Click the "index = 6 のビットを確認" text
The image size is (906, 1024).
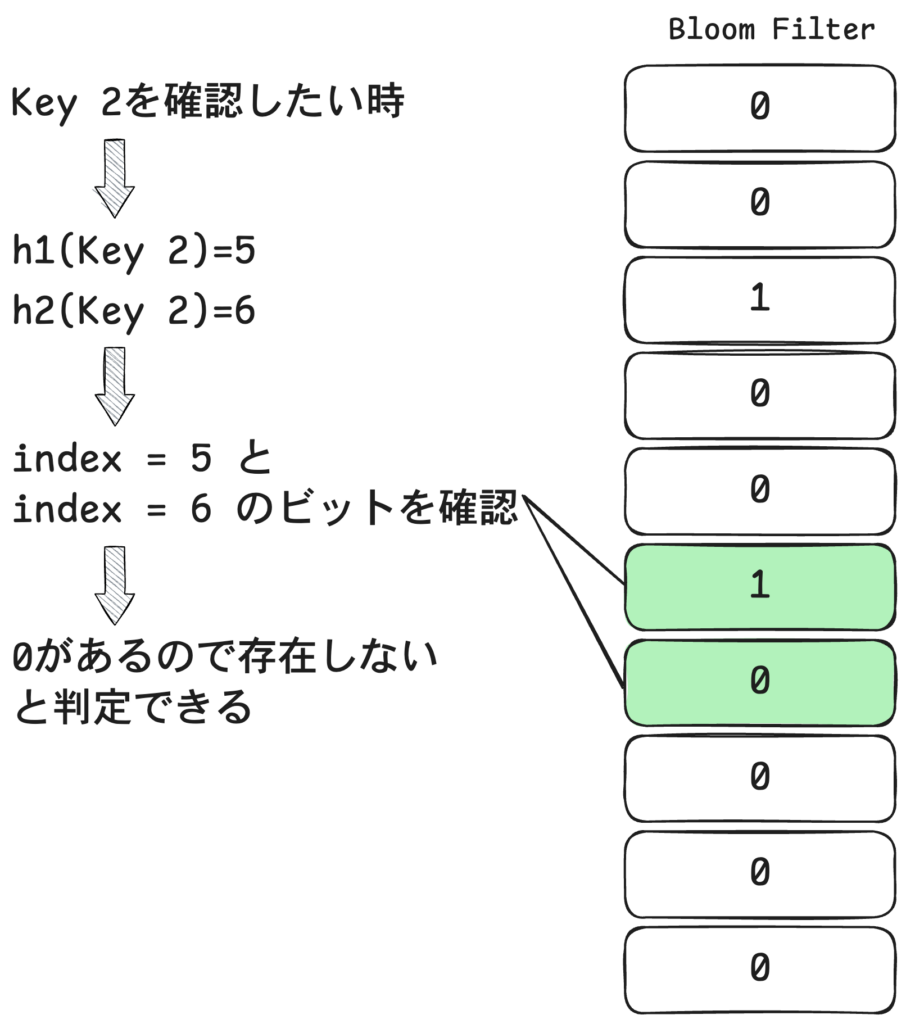click(x=265, y=510)
